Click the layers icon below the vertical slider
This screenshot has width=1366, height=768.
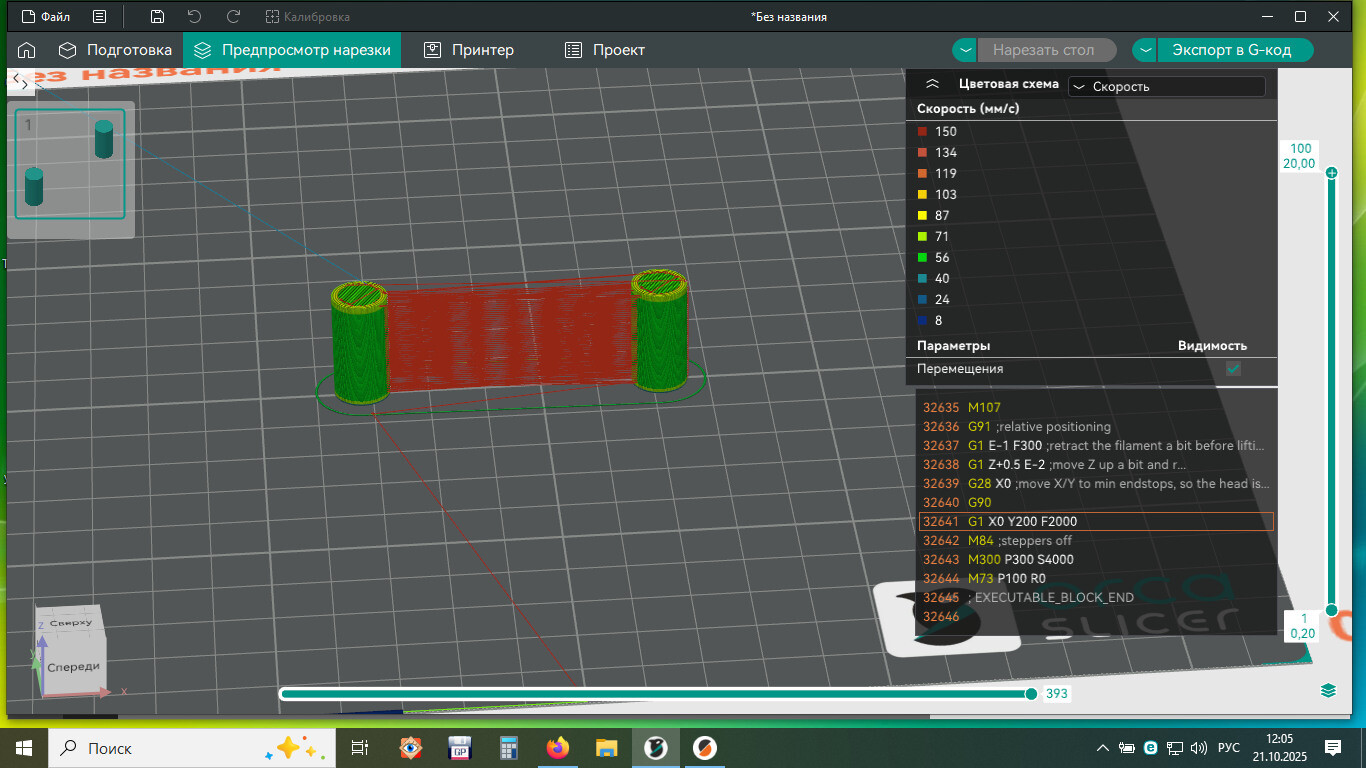(1328, 690)
